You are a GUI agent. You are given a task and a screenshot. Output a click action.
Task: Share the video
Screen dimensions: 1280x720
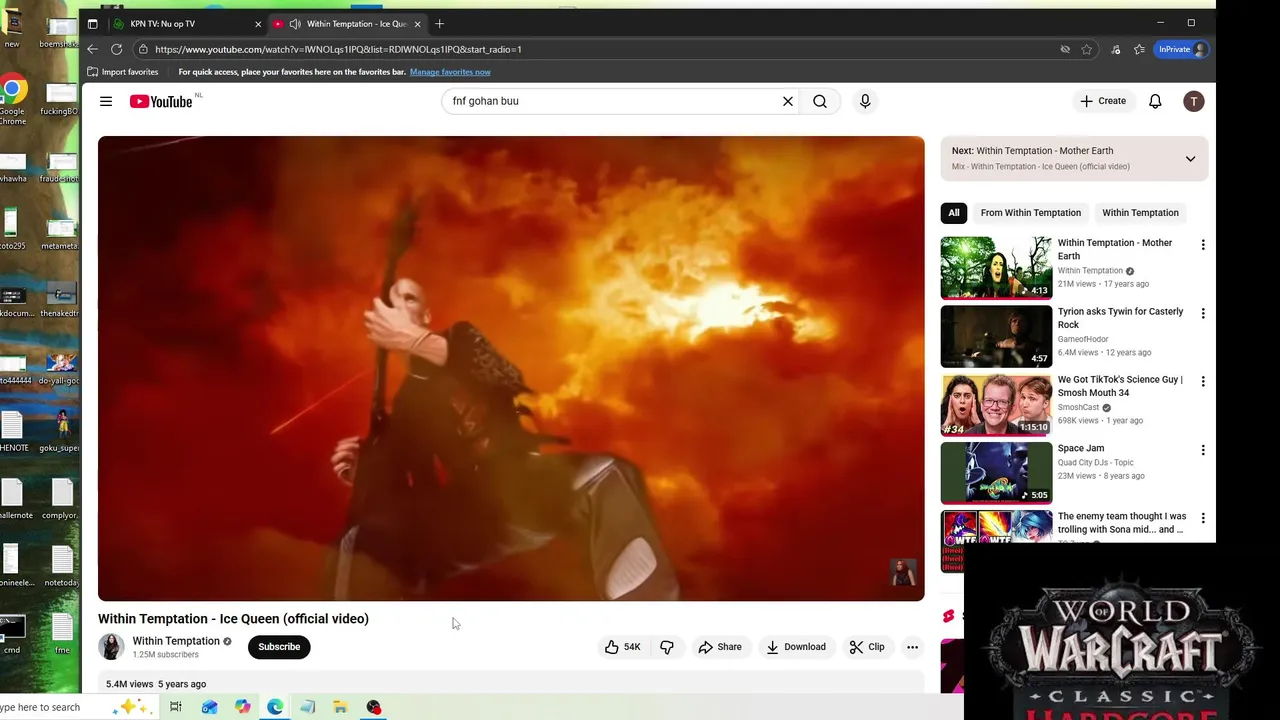point(720,647)
